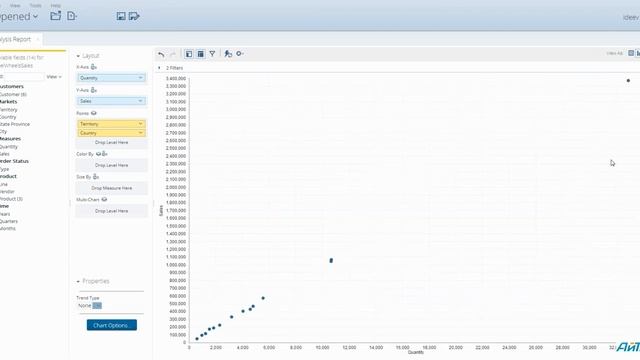Click Drop Level Here under Multi-Chart
640x360 pixels.
pyautogui.click(x=111, y=211)
